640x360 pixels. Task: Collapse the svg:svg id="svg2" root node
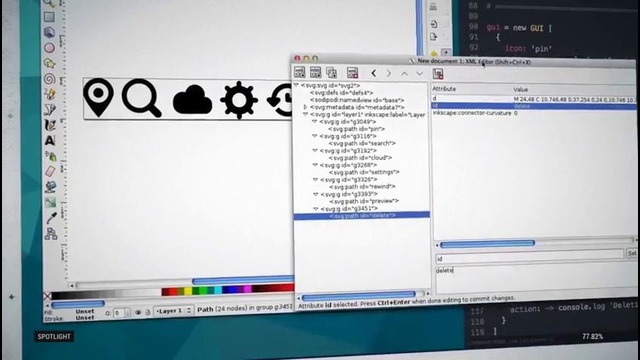296,85
